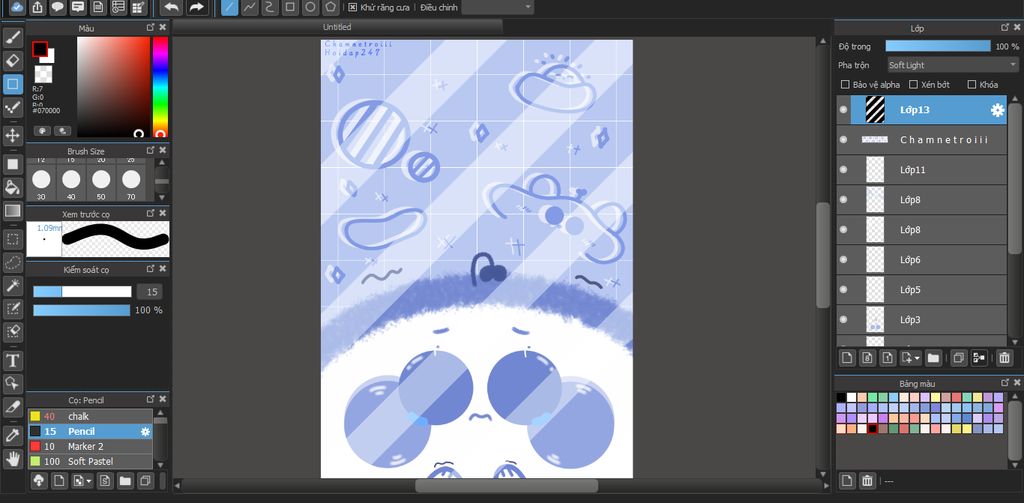The image size is (1024, 503).
Task: Click the Undo arrow
Action: 171,7
